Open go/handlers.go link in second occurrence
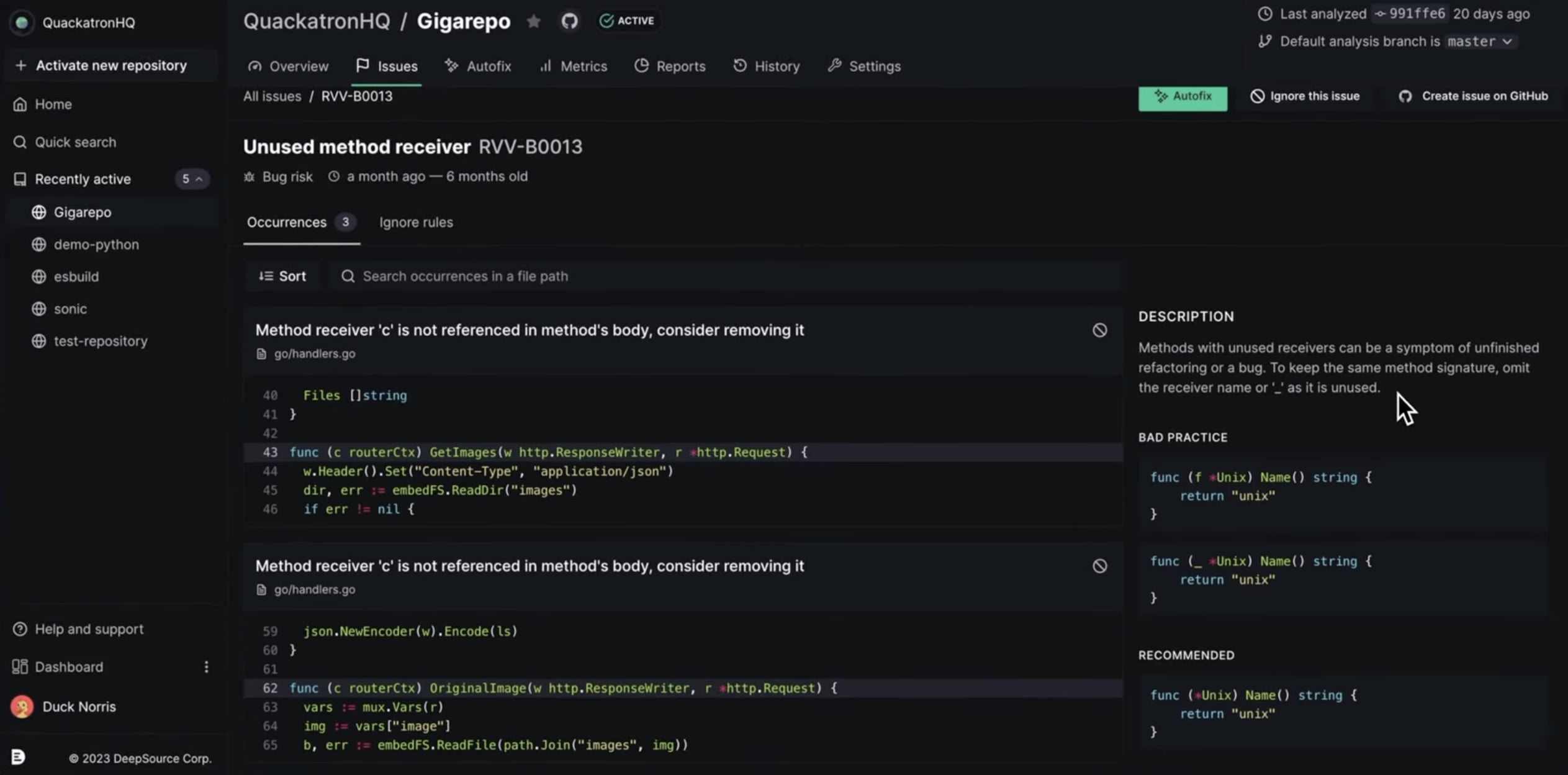Viewport: 1568px width, 775px height. 314,590
